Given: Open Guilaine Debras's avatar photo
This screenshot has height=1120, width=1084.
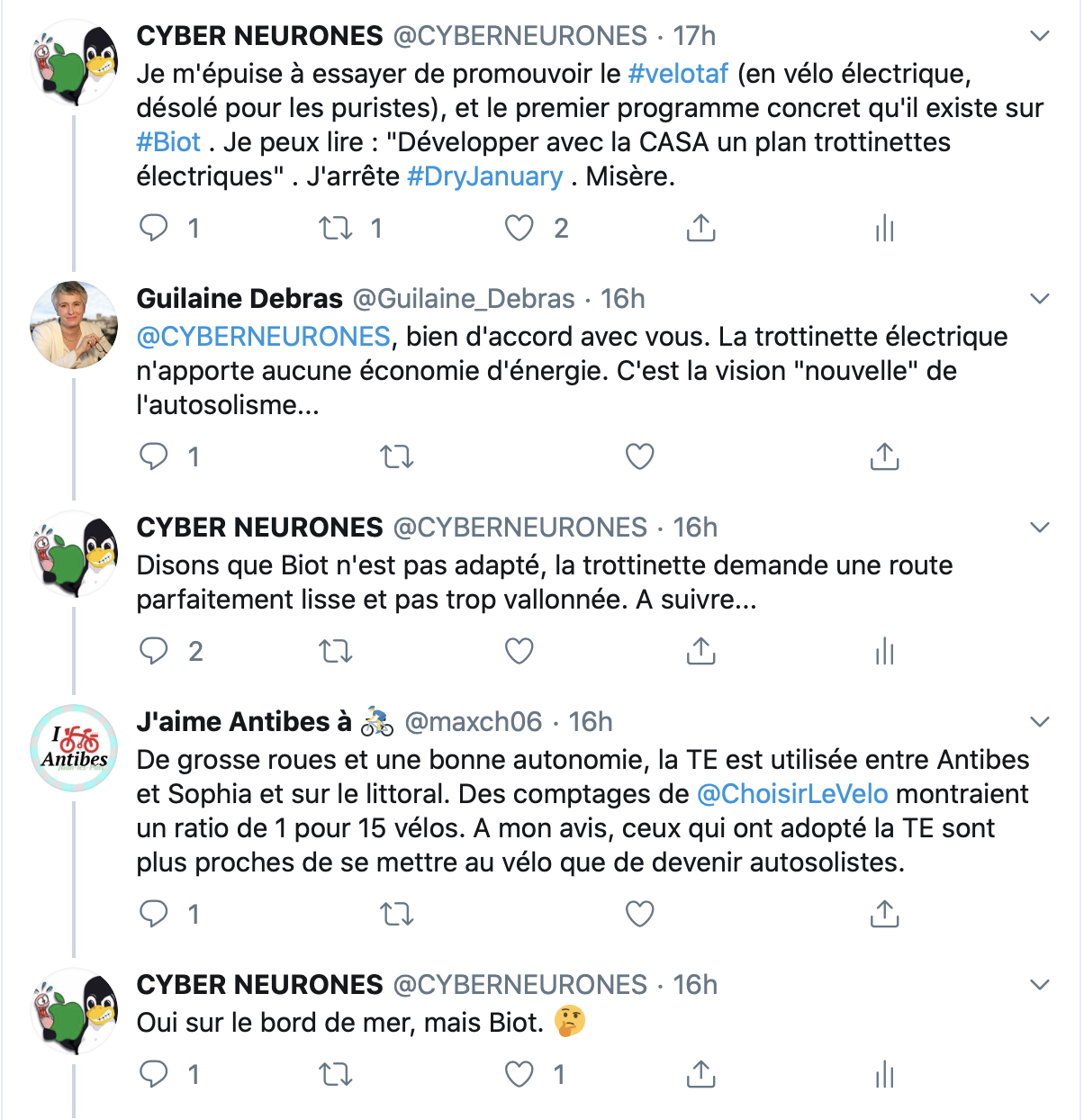Looking at the screenshot, I should [74, 325].
